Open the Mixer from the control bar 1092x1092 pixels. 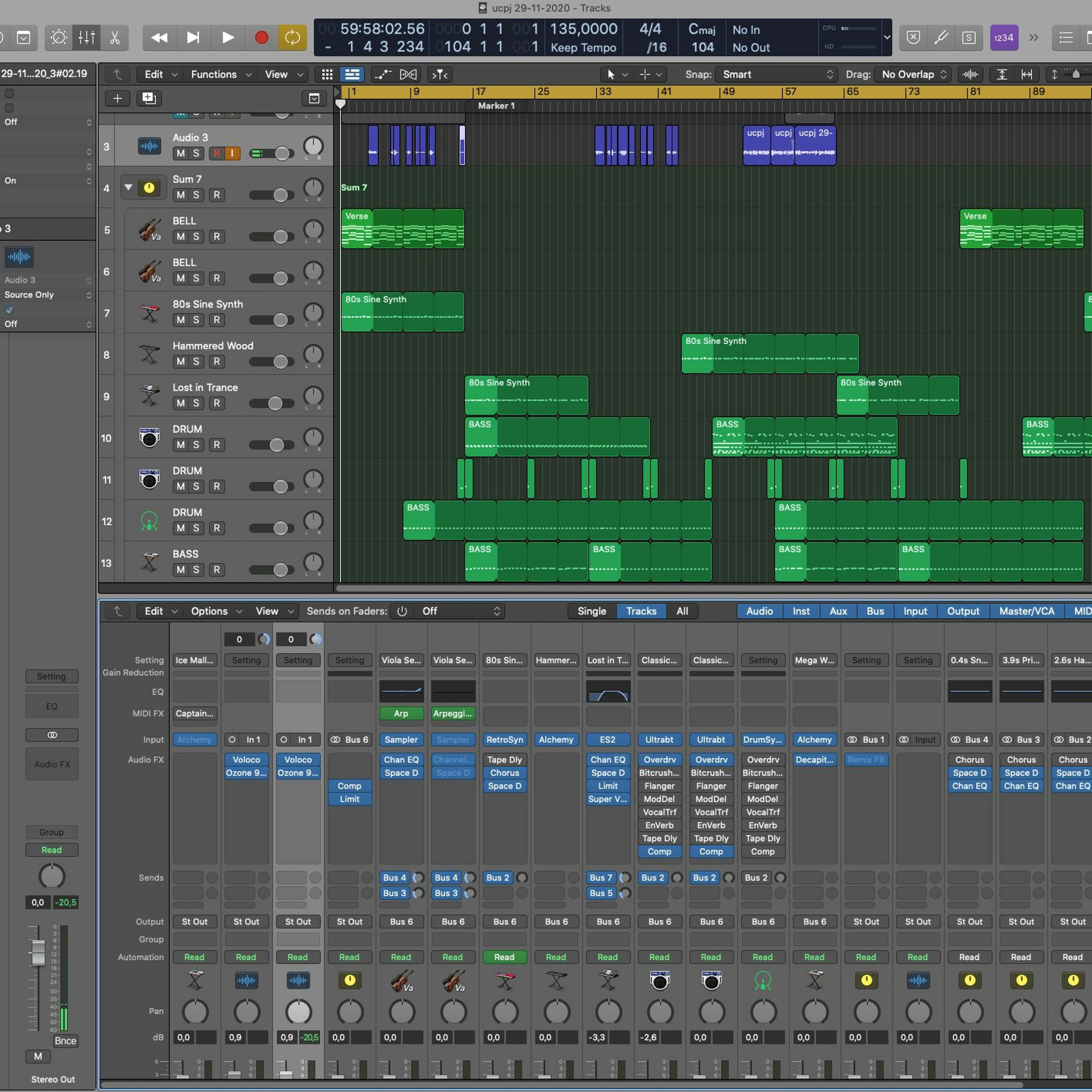[x=87, y=38]
